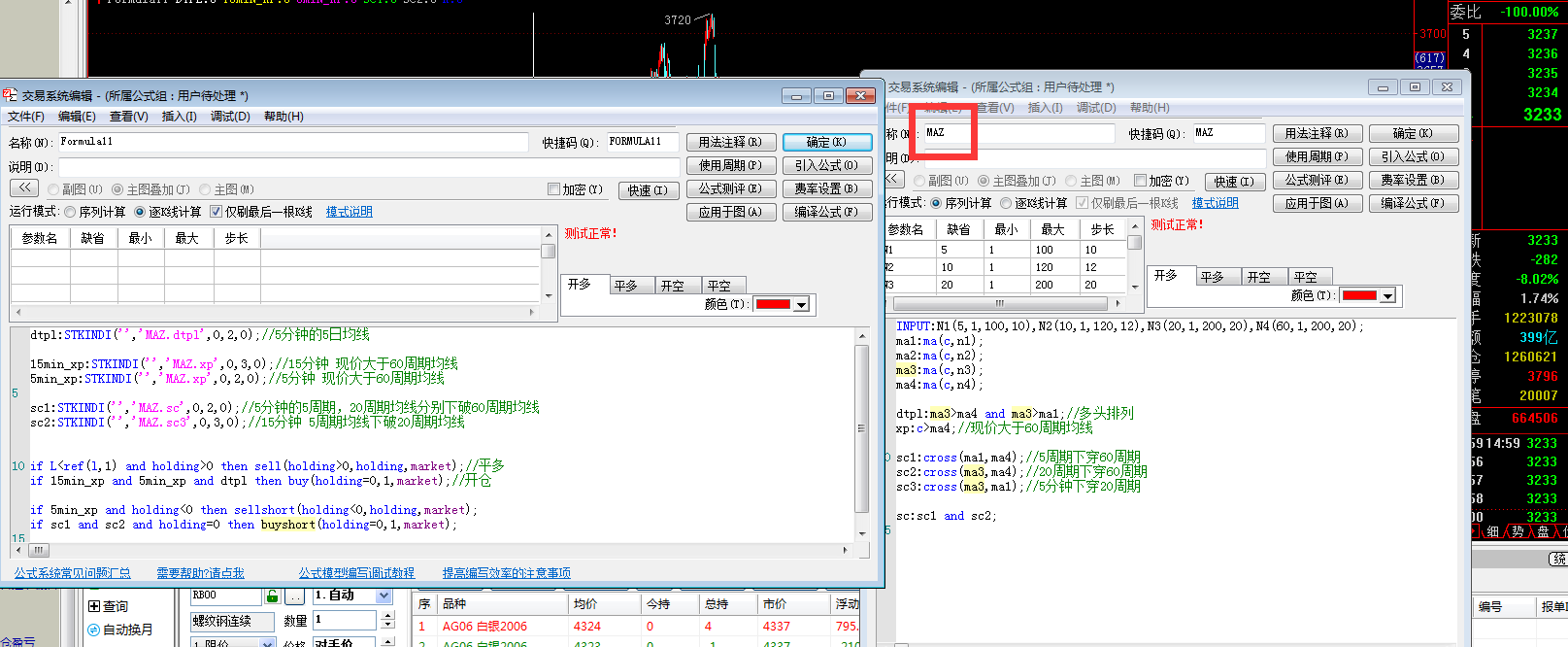The height and width of the screenshot is (647, 1568).
Task: Click the 自动换月 circular icon
Action: [94, 630]
